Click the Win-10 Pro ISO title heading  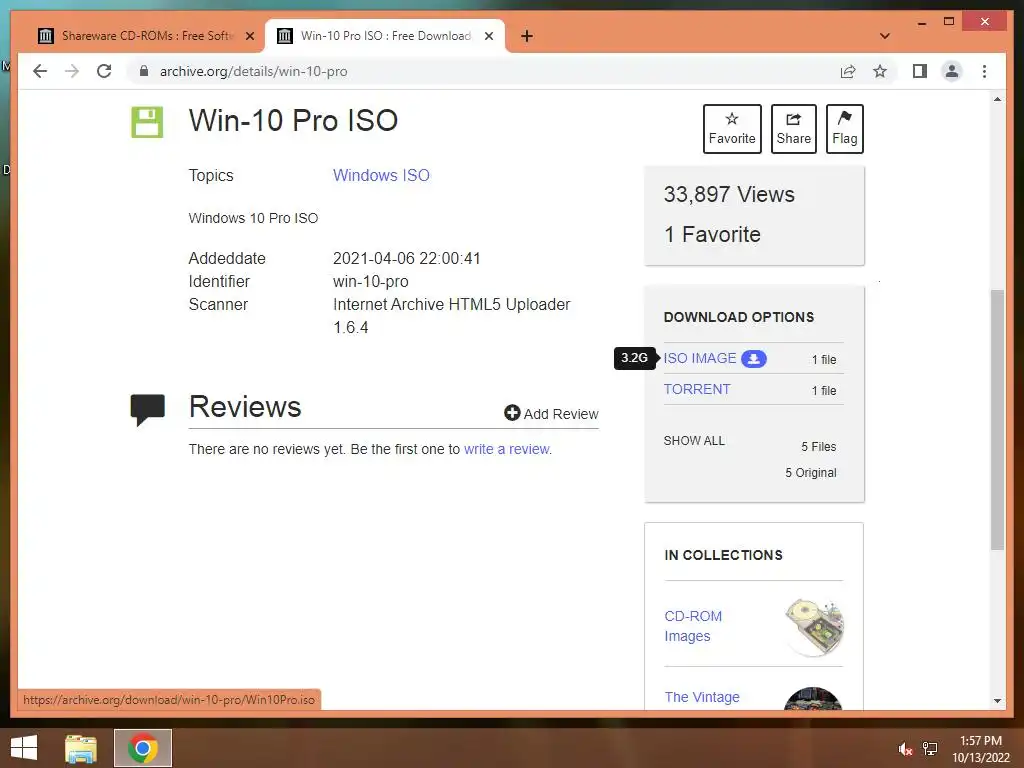point(293,121)
